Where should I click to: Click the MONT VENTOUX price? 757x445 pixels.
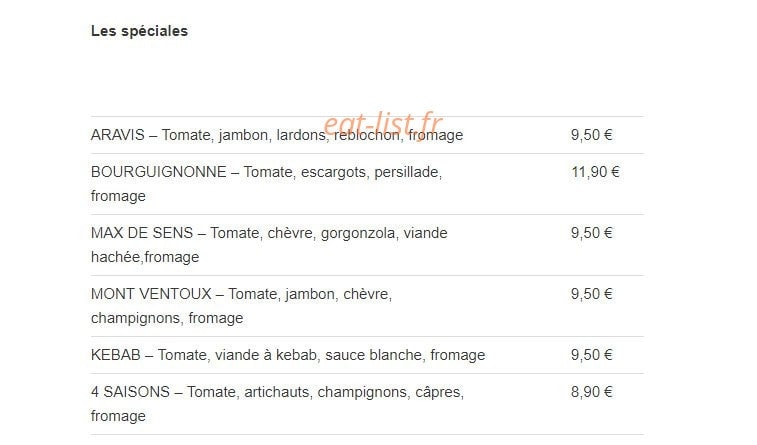pos(591,294)
